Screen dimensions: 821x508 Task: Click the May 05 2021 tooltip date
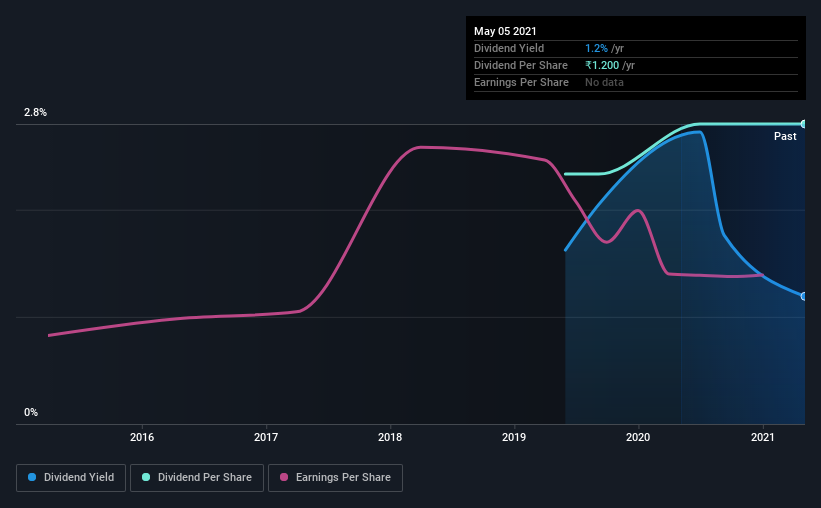tap(505, 31)
